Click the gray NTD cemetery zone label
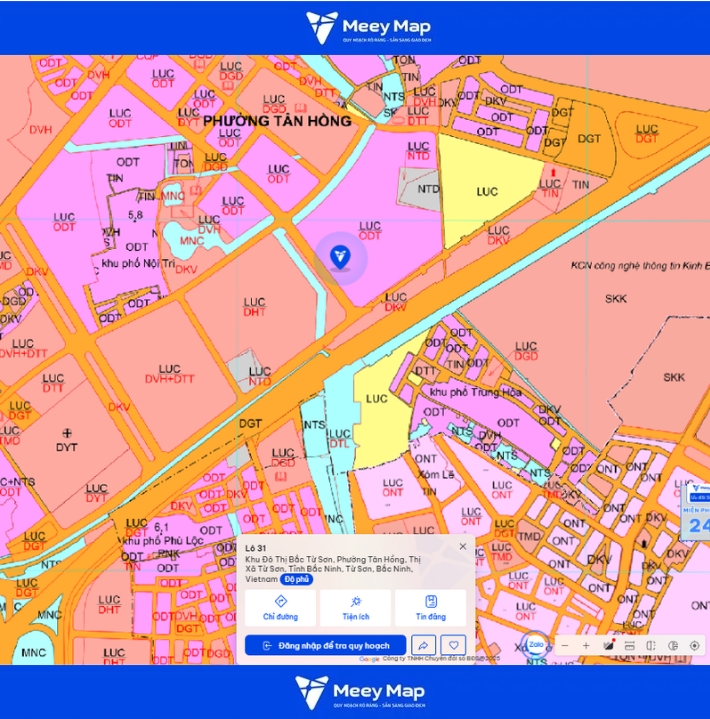Image resolution: width=710 pixels, height=719 pixels. (428, 189)
